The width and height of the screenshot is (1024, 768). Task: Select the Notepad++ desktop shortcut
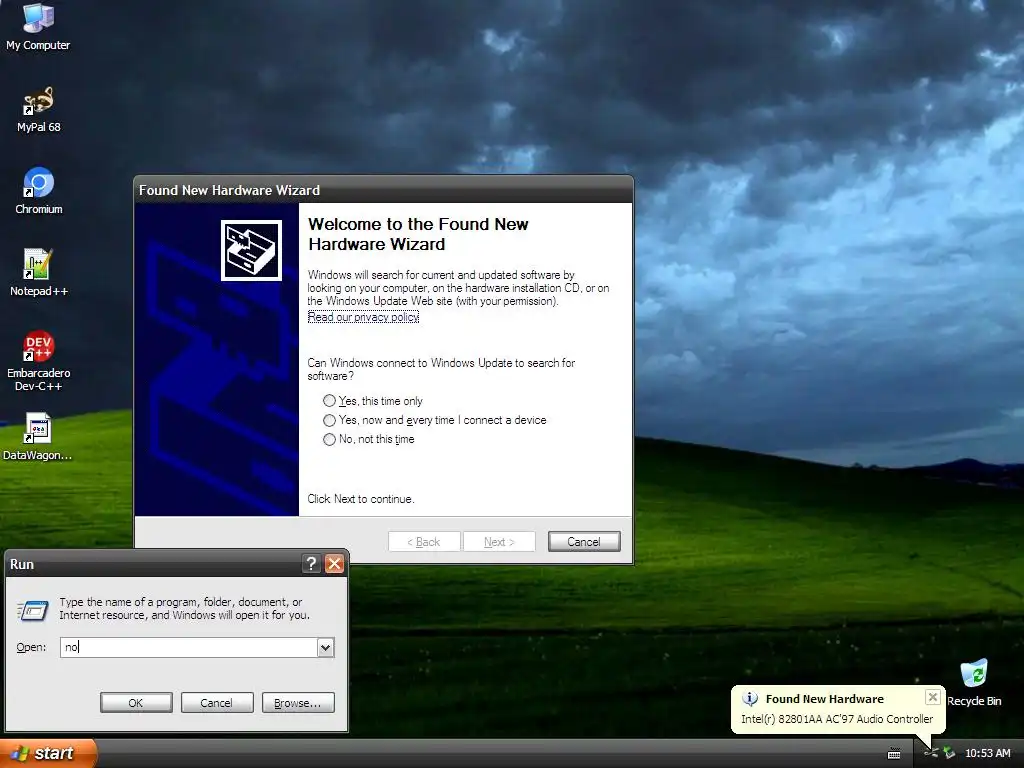pos(39,273)
